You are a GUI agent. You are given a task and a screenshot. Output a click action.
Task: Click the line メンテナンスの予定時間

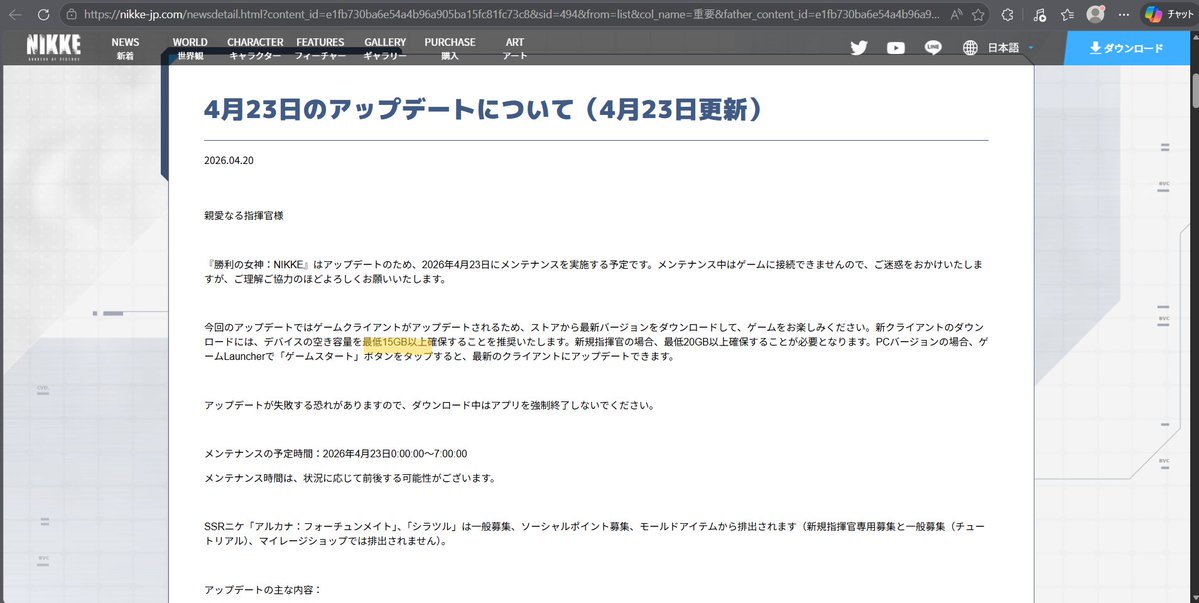tap(336, 454)
